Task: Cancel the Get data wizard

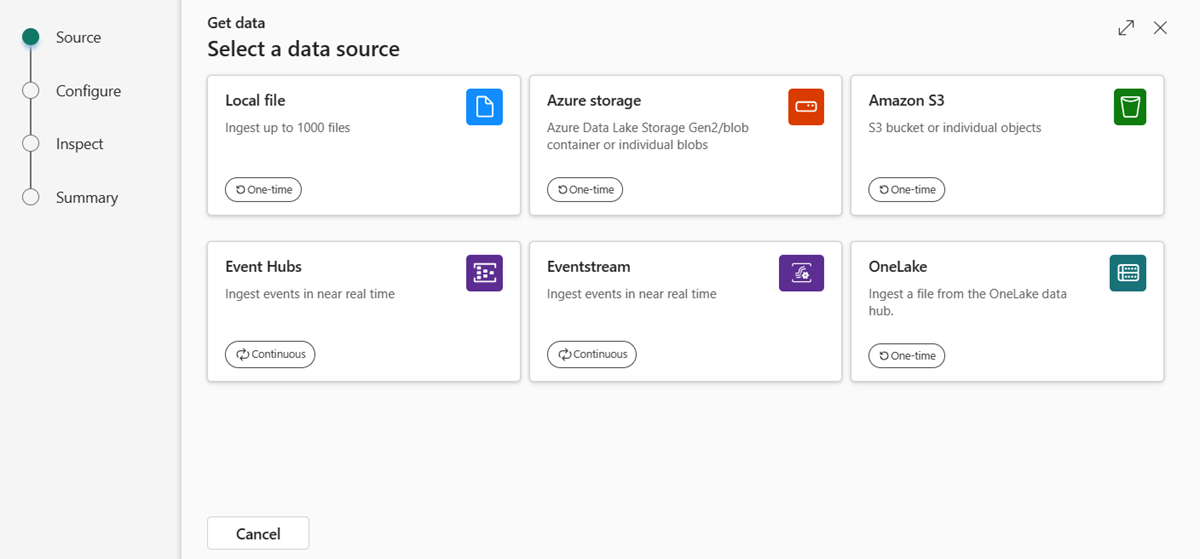Action: pos(258,533)
